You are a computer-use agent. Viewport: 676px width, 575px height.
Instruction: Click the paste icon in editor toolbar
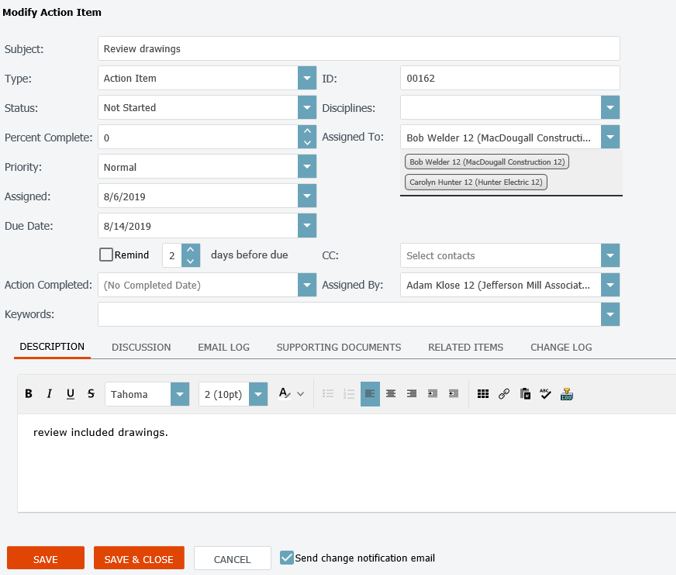click(525, 394)
